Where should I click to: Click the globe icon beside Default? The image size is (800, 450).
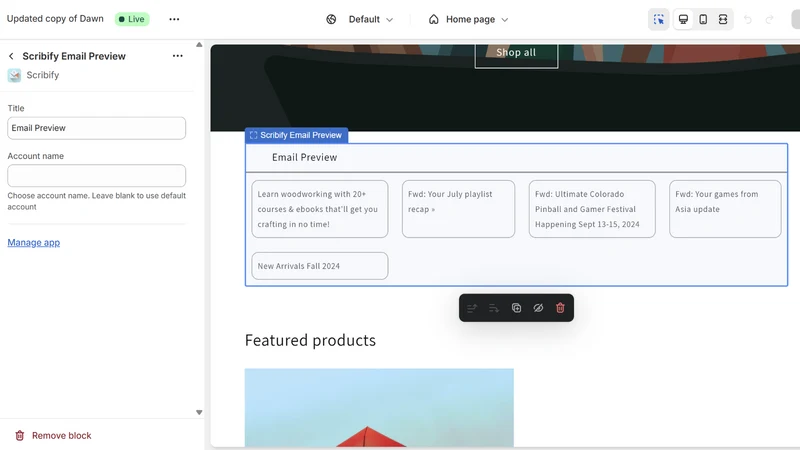331,19
